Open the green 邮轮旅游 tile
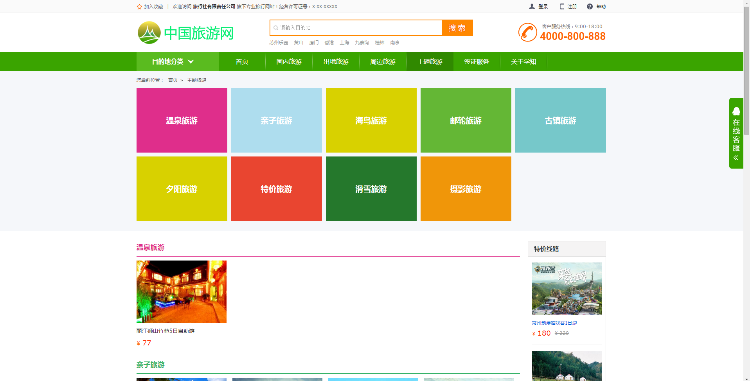 (466, 120)
